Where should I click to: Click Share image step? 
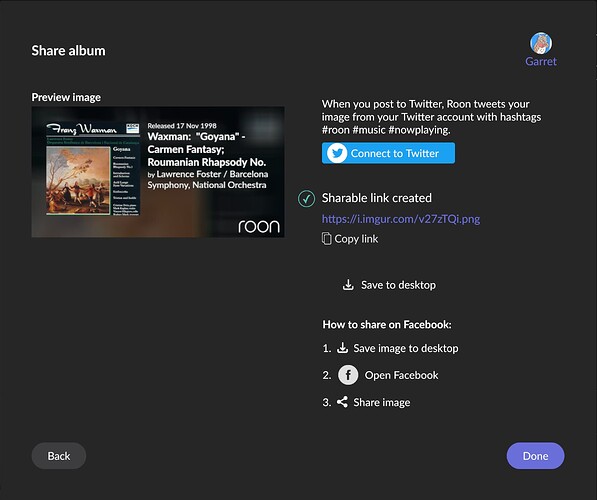click(x=382, y=403)
